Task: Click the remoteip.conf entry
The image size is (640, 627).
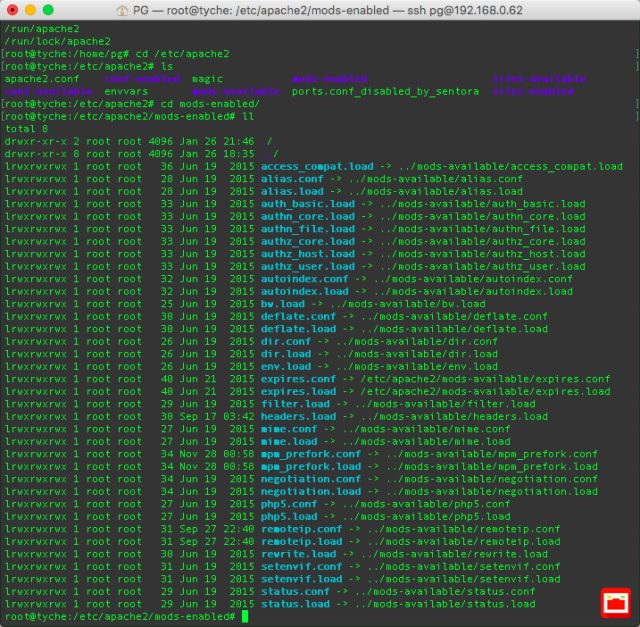Action: pyautogui.click(x=301, y=529)
